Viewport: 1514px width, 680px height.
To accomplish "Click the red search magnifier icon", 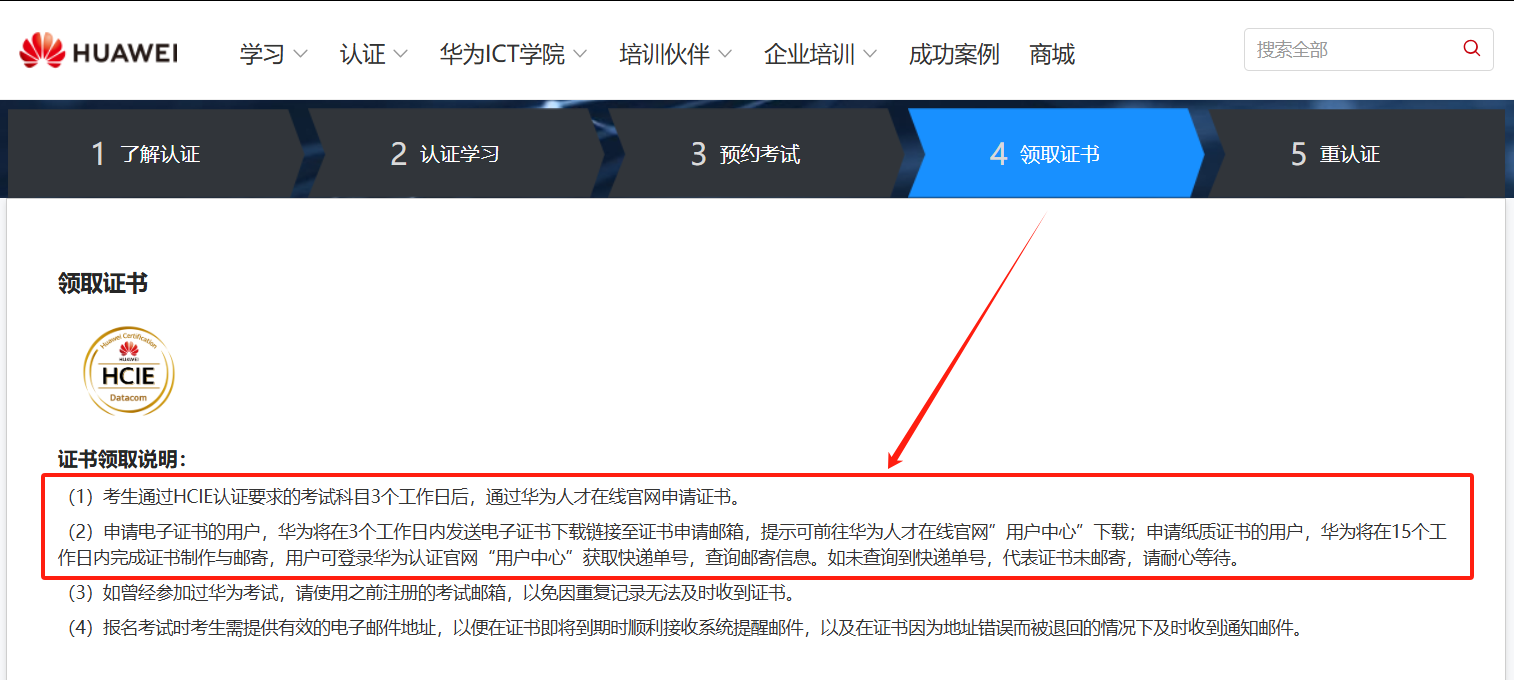I will tap(1471, 49).
